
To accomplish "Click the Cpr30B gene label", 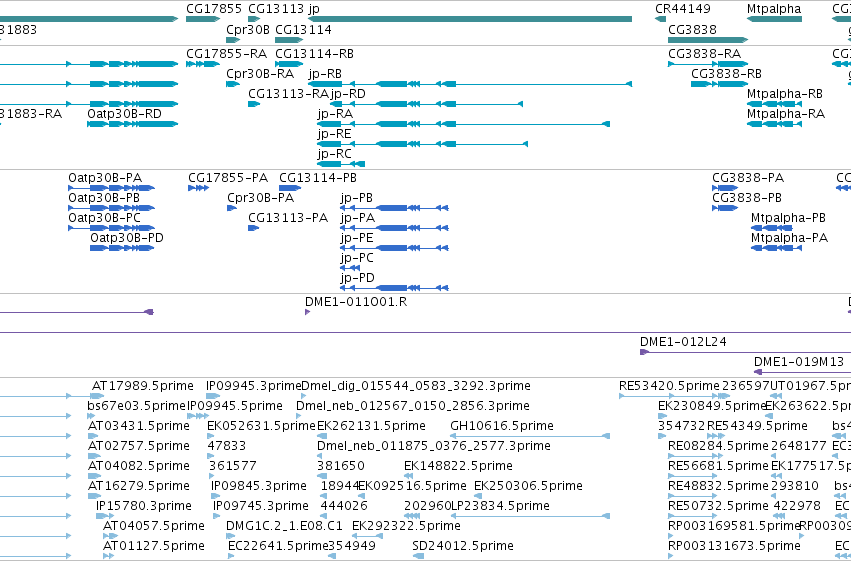I will pos(248,30).
